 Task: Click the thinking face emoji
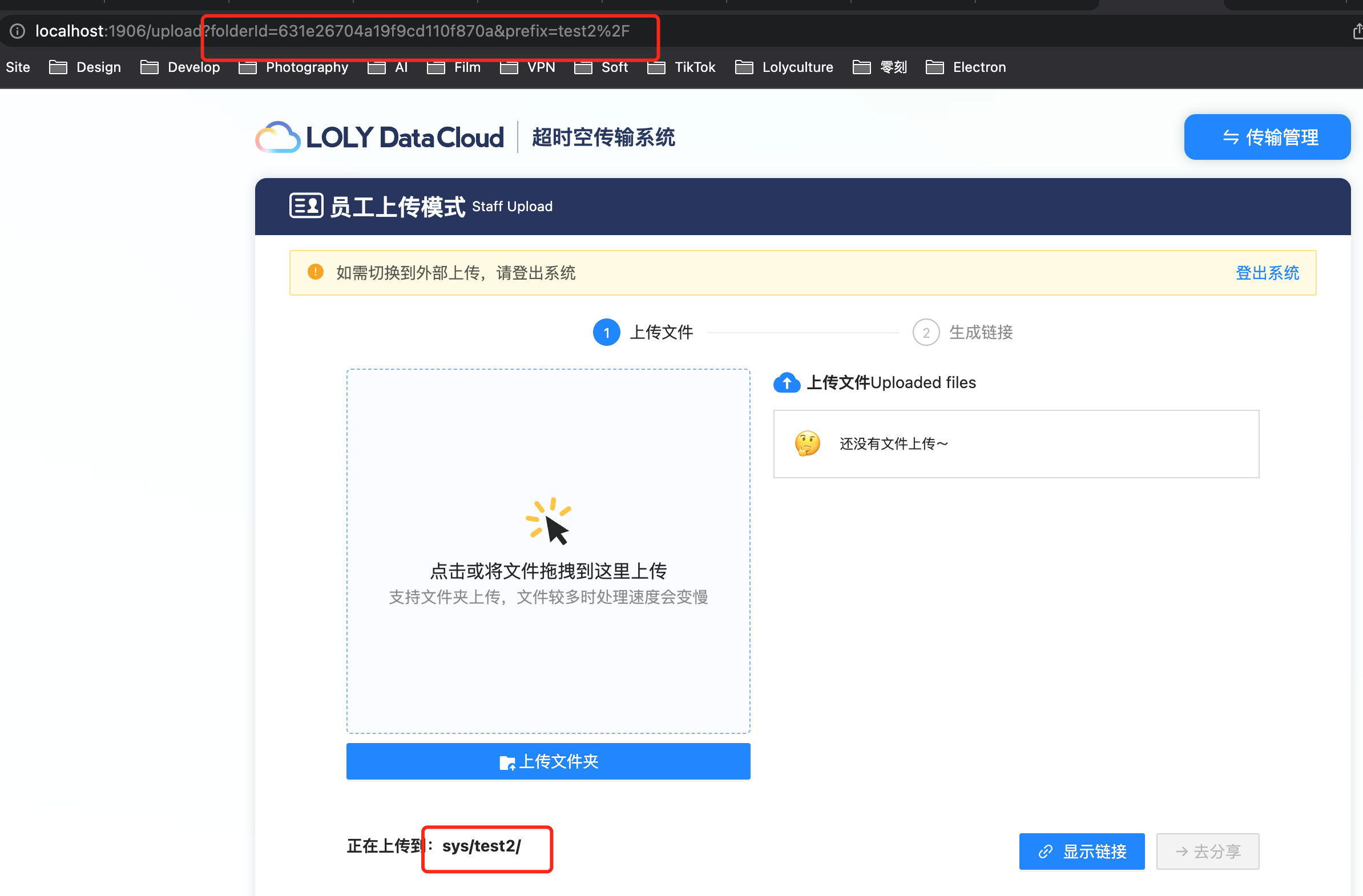(808, 443)
